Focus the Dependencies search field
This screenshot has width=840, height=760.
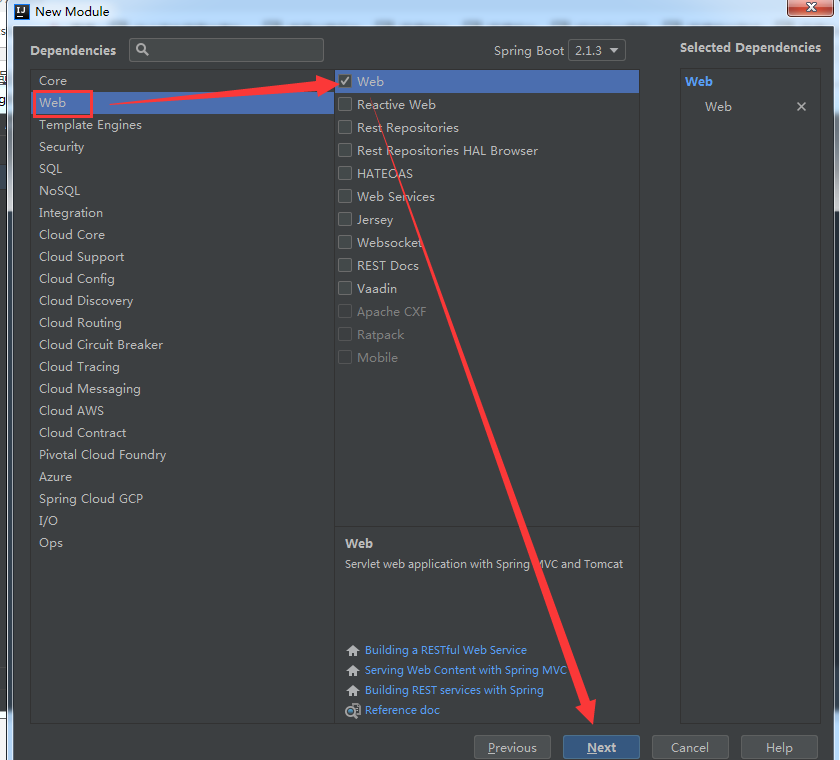click(226, 50)
